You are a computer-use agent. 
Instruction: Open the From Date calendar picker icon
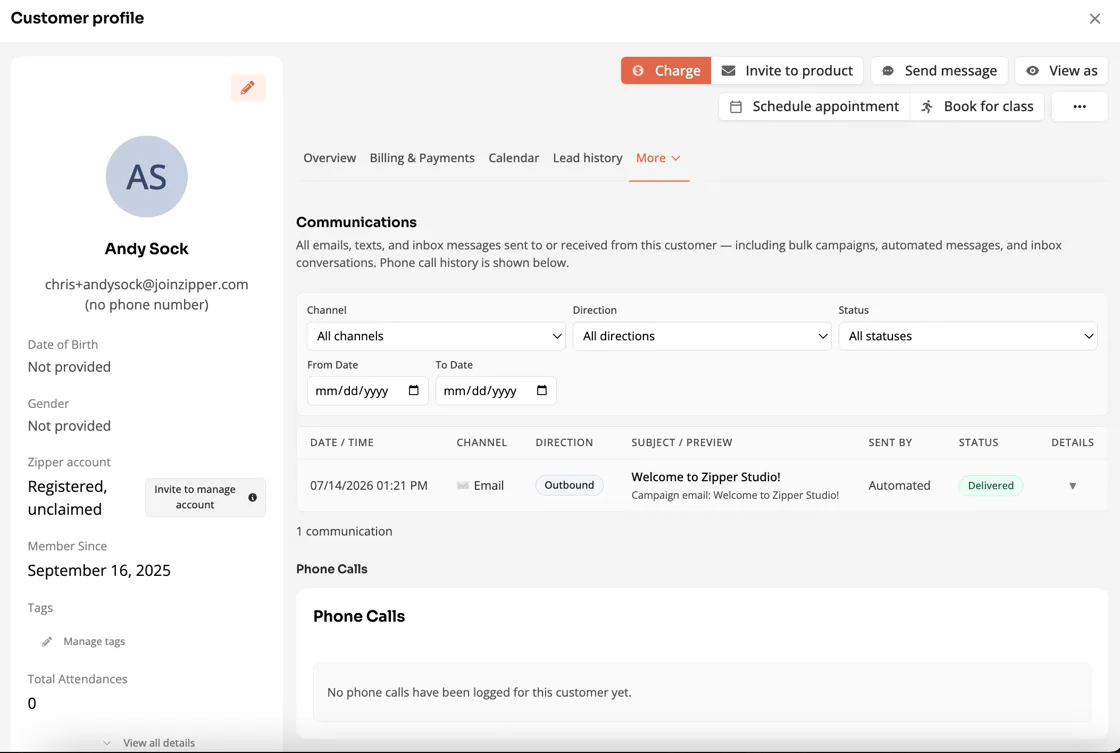(414, 390)
